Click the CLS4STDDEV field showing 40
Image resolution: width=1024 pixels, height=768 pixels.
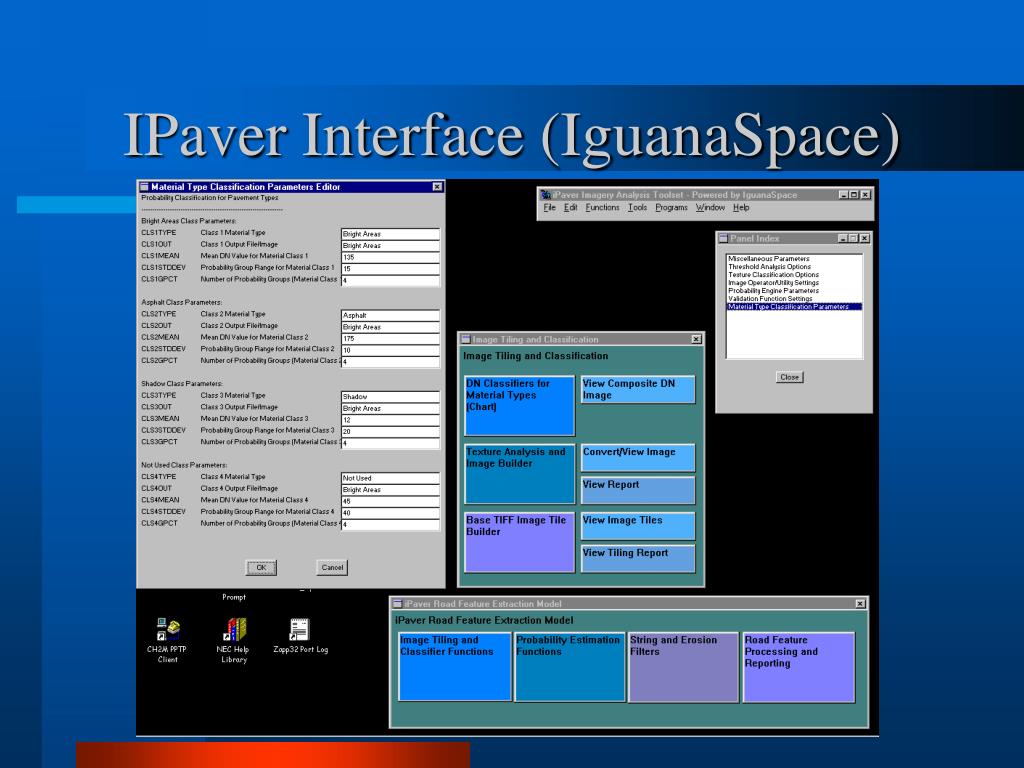[x=391, y=513]
